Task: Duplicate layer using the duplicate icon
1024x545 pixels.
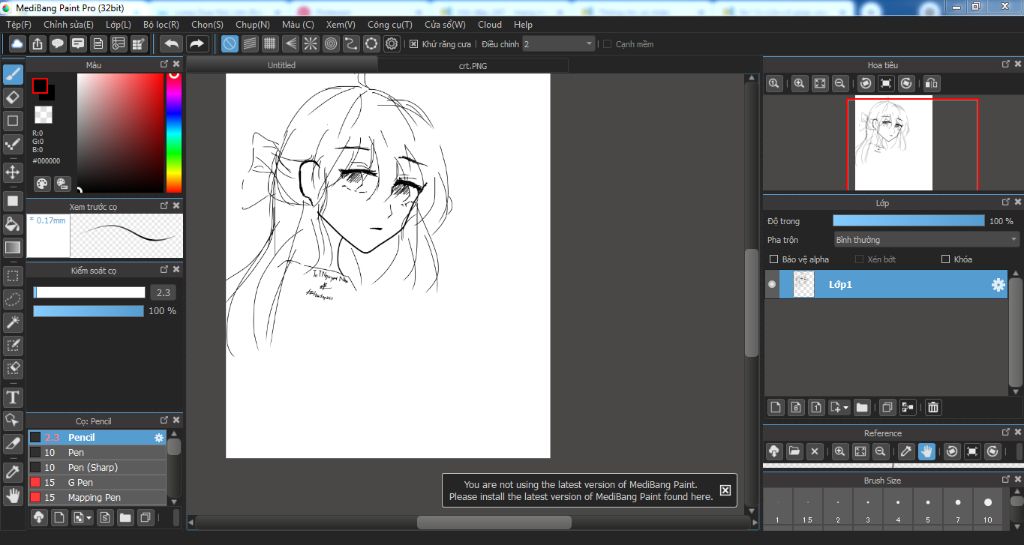Action: click(887, 407)
